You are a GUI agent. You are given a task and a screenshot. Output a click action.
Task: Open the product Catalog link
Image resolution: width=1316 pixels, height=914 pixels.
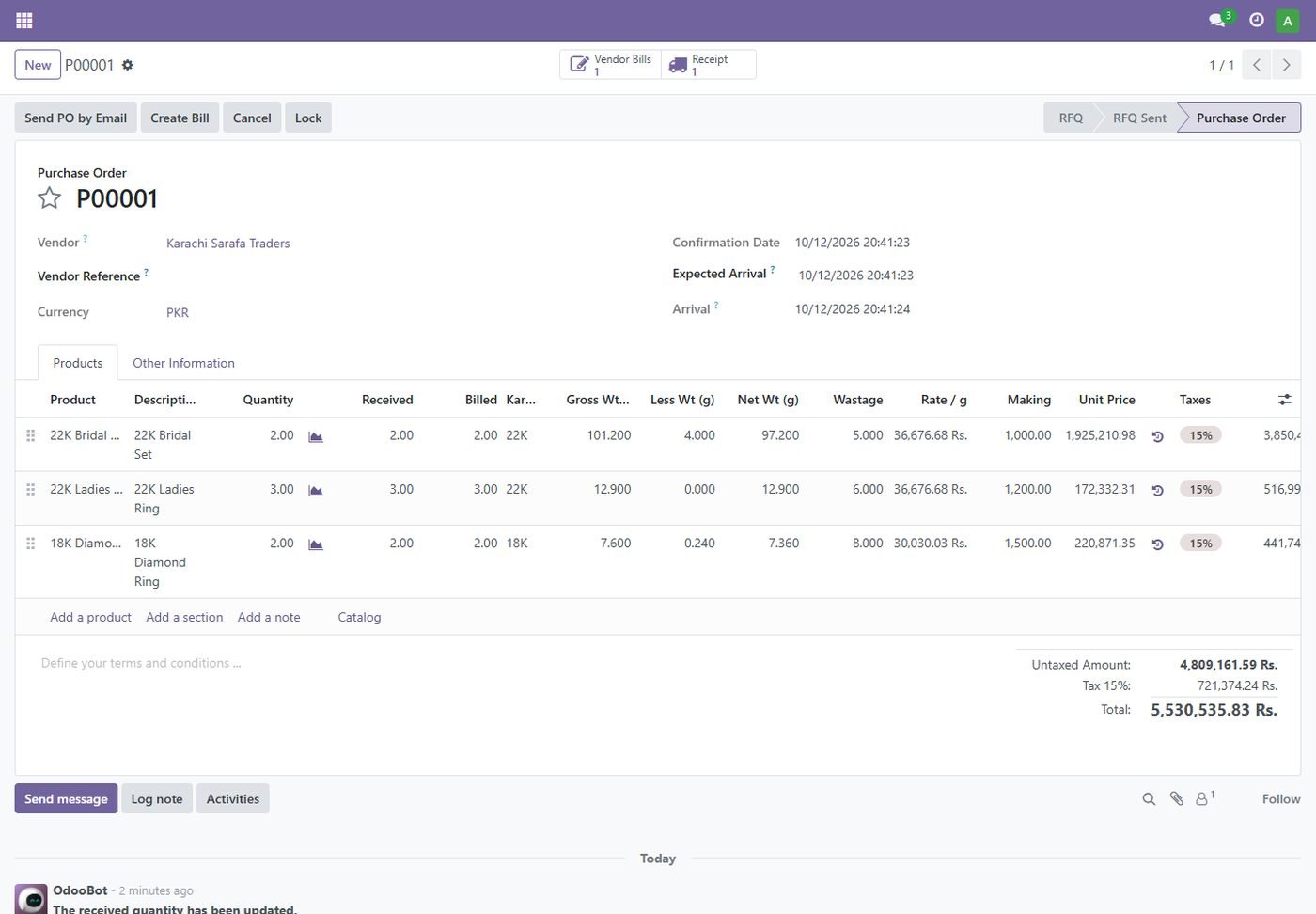[359, 617]
